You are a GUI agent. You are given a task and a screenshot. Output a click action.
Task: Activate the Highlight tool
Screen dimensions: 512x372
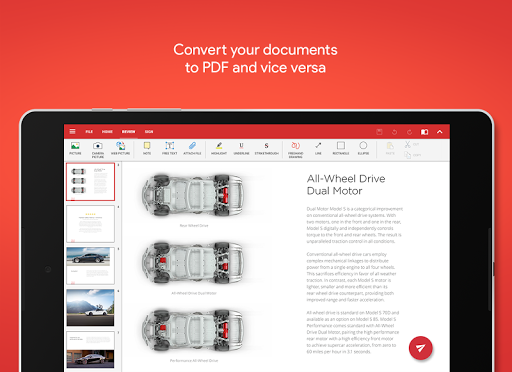click(219, 148)
